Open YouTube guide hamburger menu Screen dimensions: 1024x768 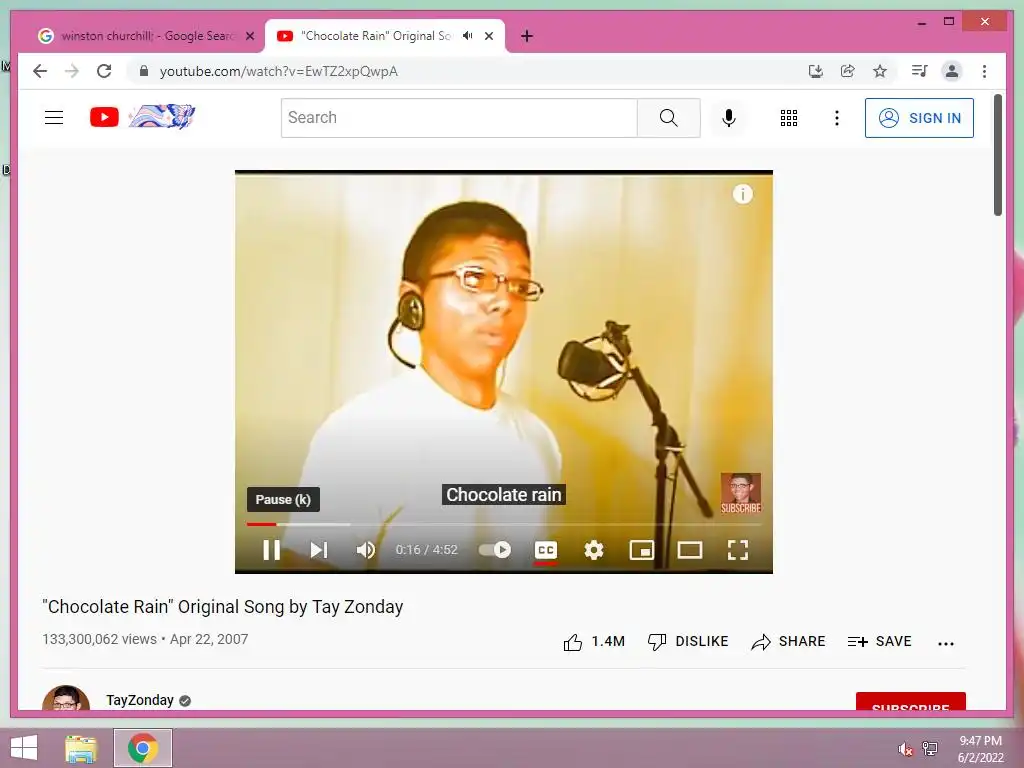(x=54, y=118)
